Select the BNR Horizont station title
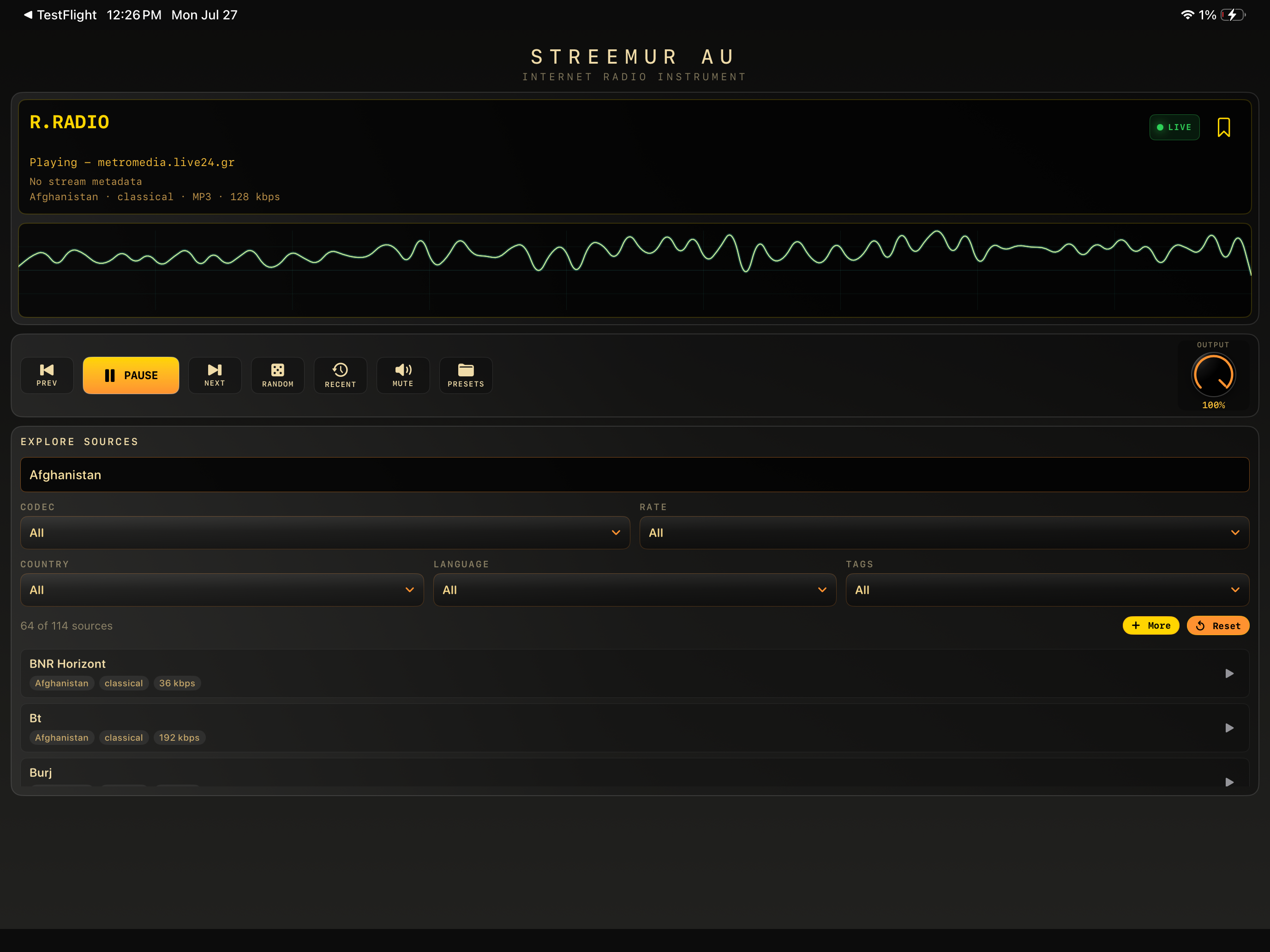Screen dimensions: 1270x952 pos(68,664)
